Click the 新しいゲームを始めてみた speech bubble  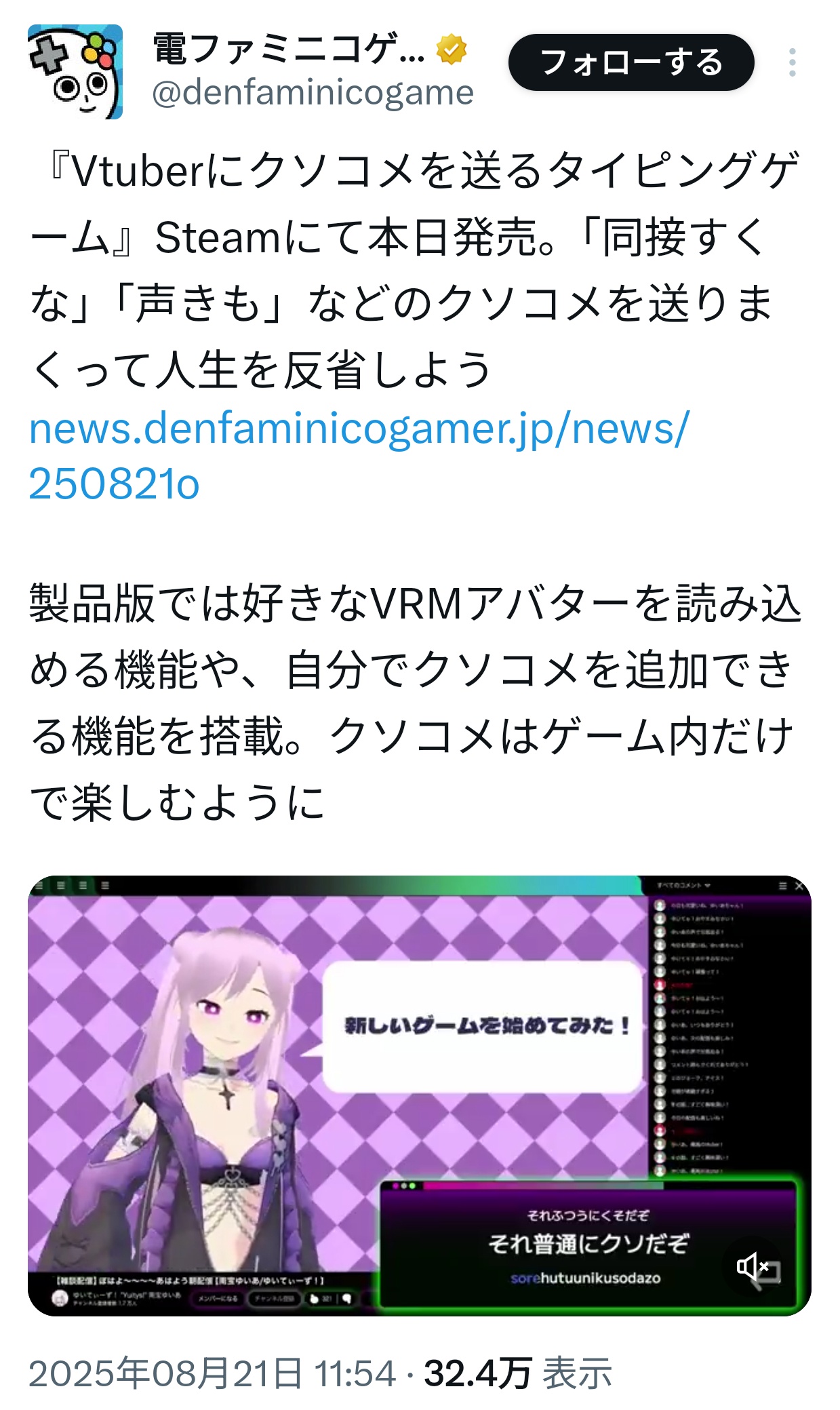click(x=483, y=1025)
